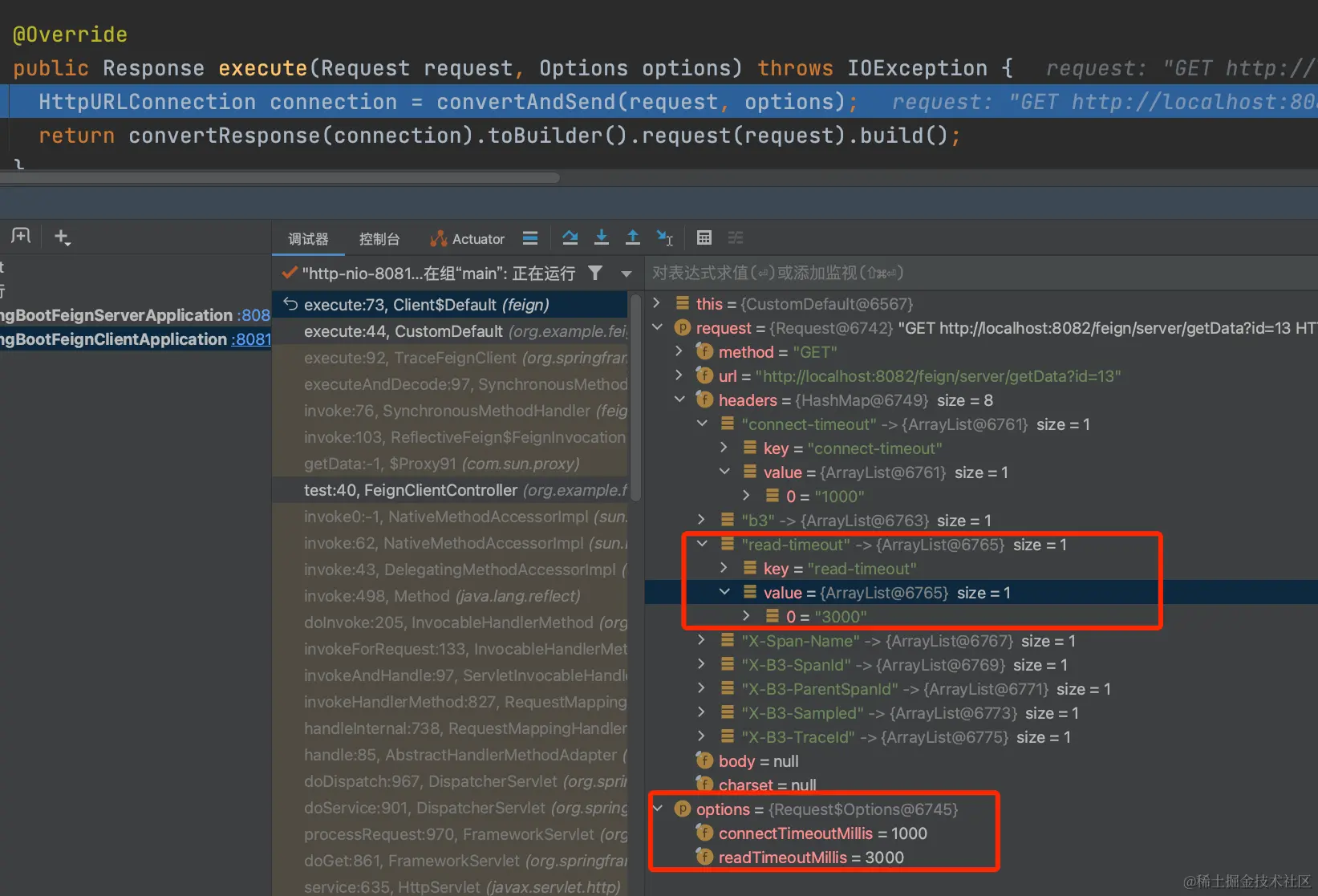
Task: Select frame execute:73, Client$Default
Action: click(x=451, y=305)
